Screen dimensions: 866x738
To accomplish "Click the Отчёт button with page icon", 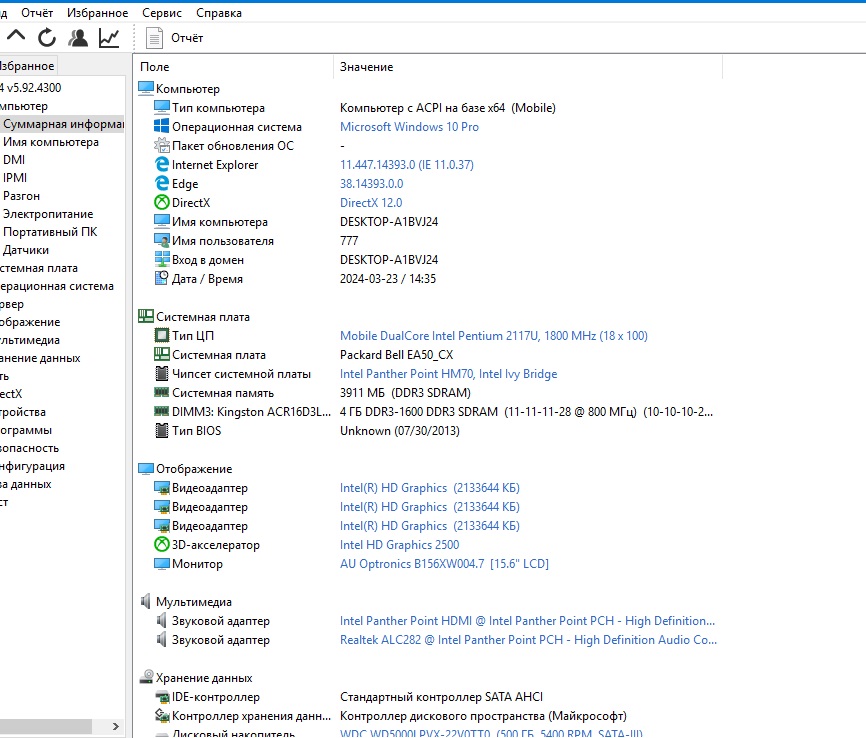I will (175, 38).
